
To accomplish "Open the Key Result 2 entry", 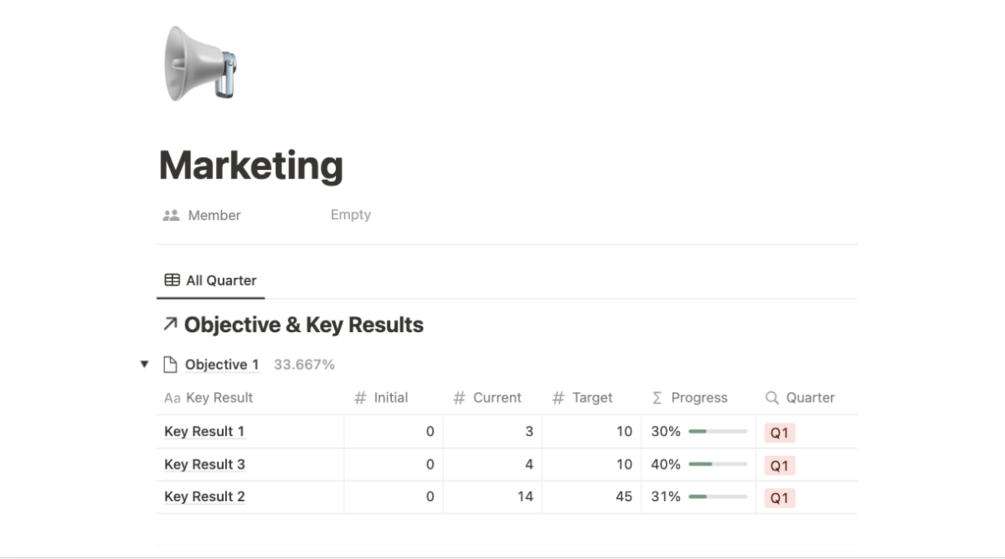I will click(205, 497).
